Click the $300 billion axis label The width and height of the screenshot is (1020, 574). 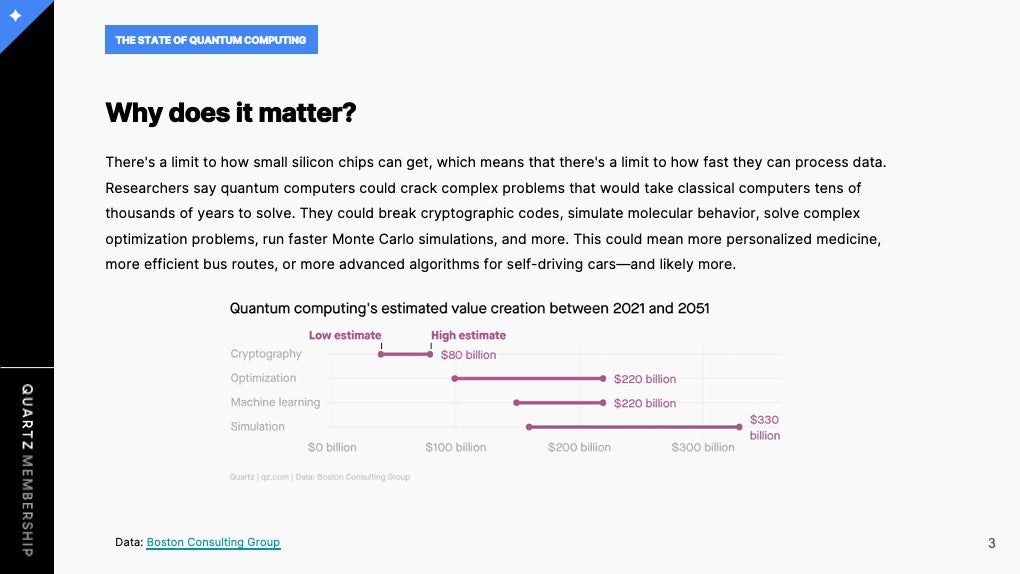click(x=703, y=448)
